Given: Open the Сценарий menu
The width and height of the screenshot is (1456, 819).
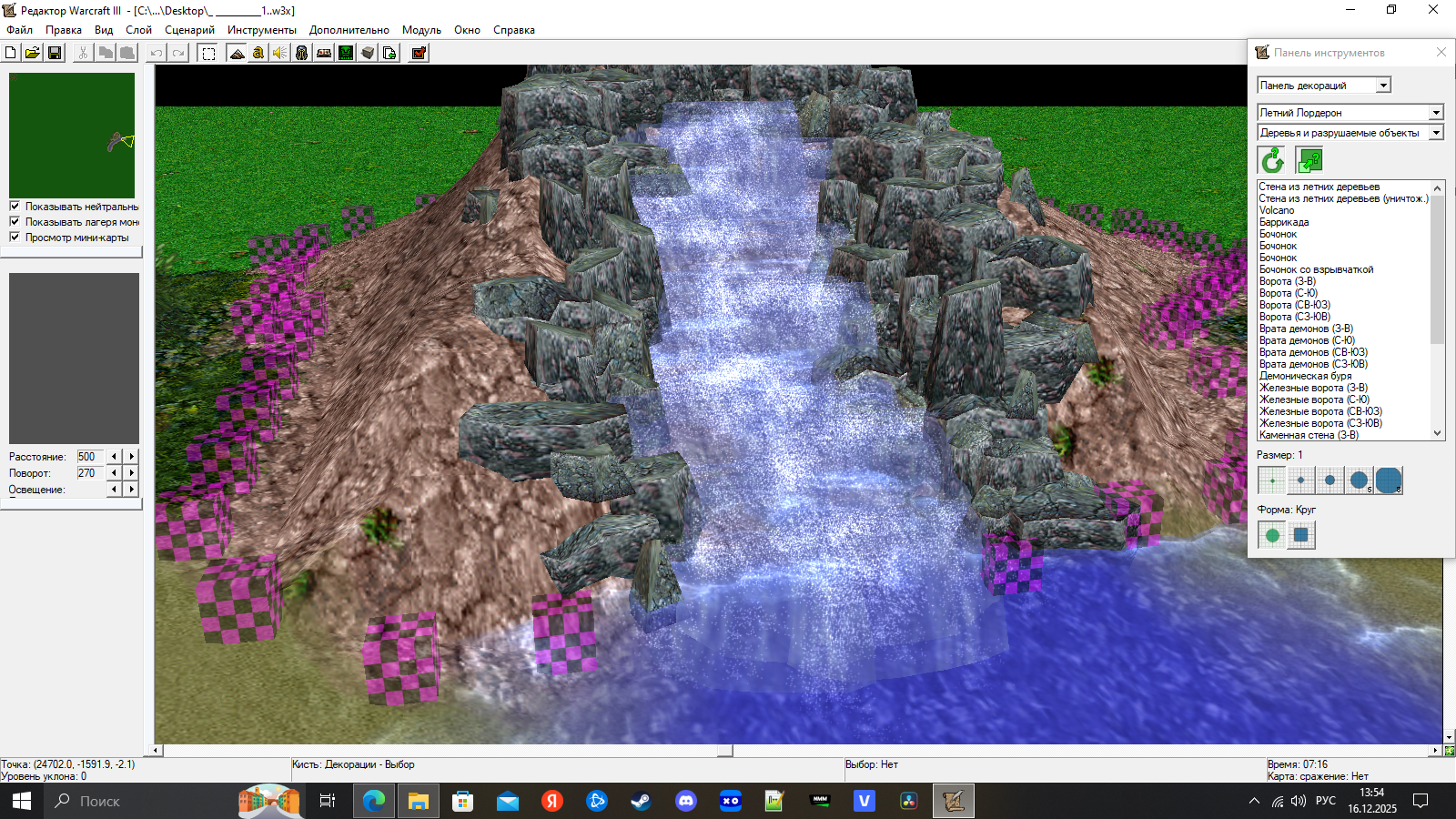Looking at the screenshot, I should pyautogui.click(x=189, y=30).
